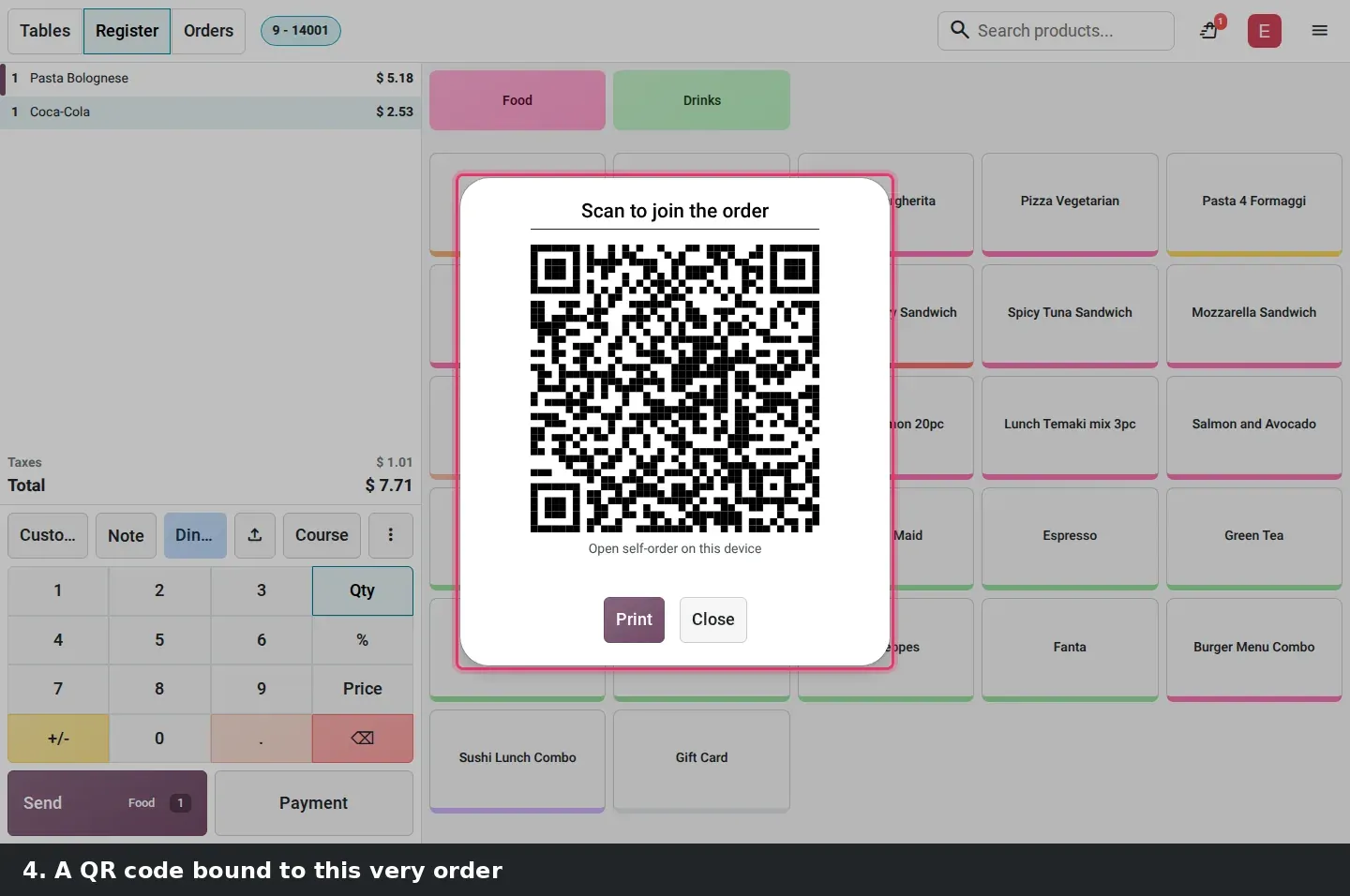Add Espresso product
The height and width of the screenshot is (896, 1350).
click(x=1070, y=539)
